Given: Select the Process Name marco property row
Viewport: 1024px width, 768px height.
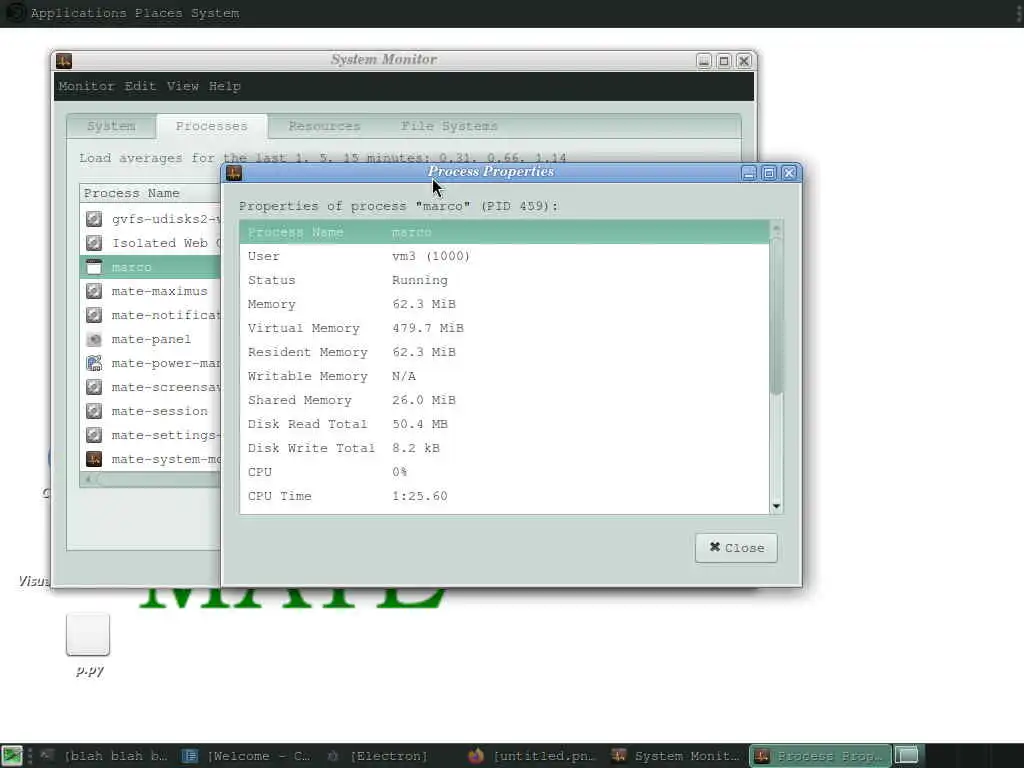Looking at the screenshot, I should point(504,232).
